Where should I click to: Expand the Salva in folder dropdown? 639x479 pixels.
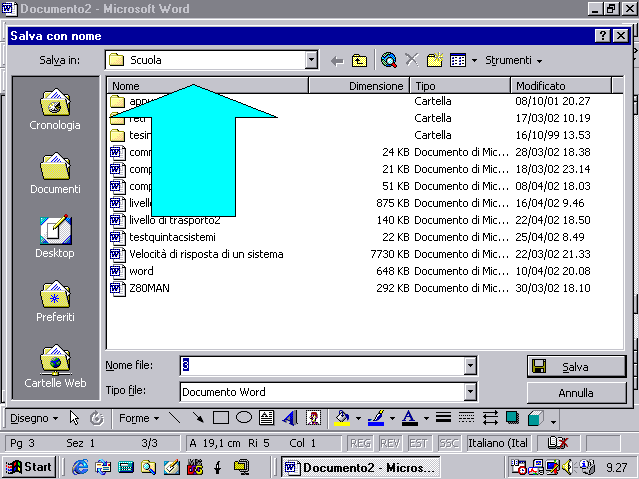[x=311, y=60]
